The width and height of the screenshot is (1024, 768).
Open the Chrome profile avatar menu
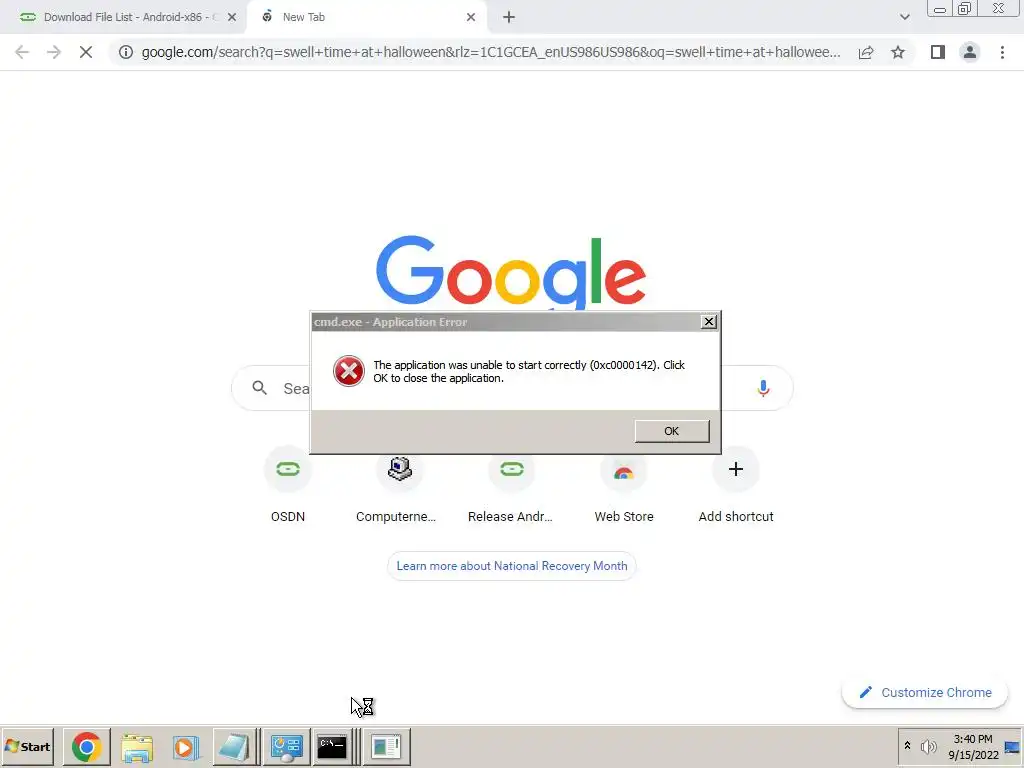(x=970, y=52)
